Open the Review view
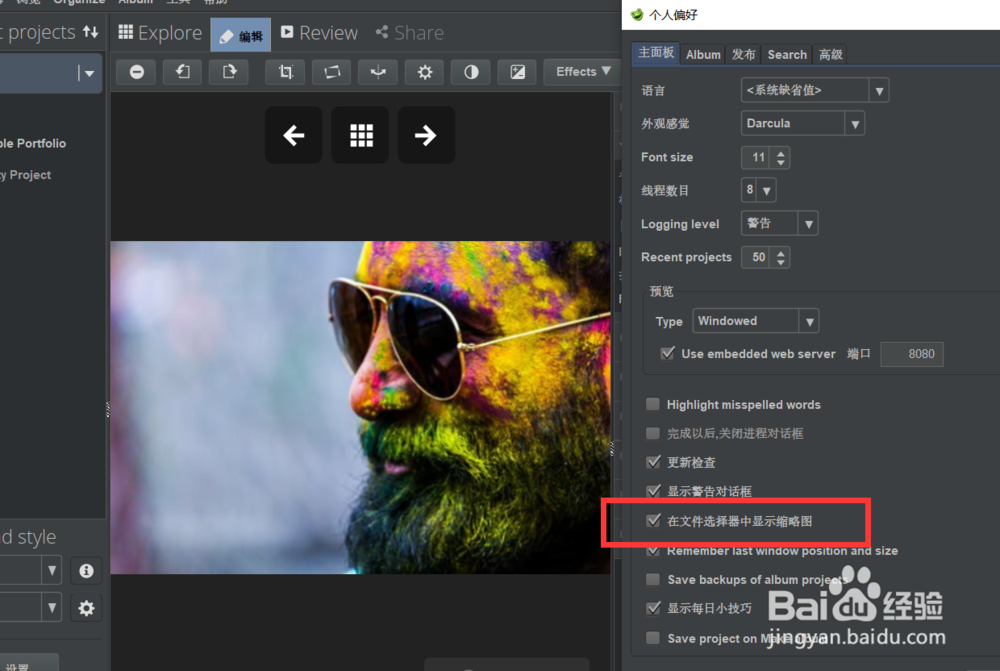 tap(319, 33)
